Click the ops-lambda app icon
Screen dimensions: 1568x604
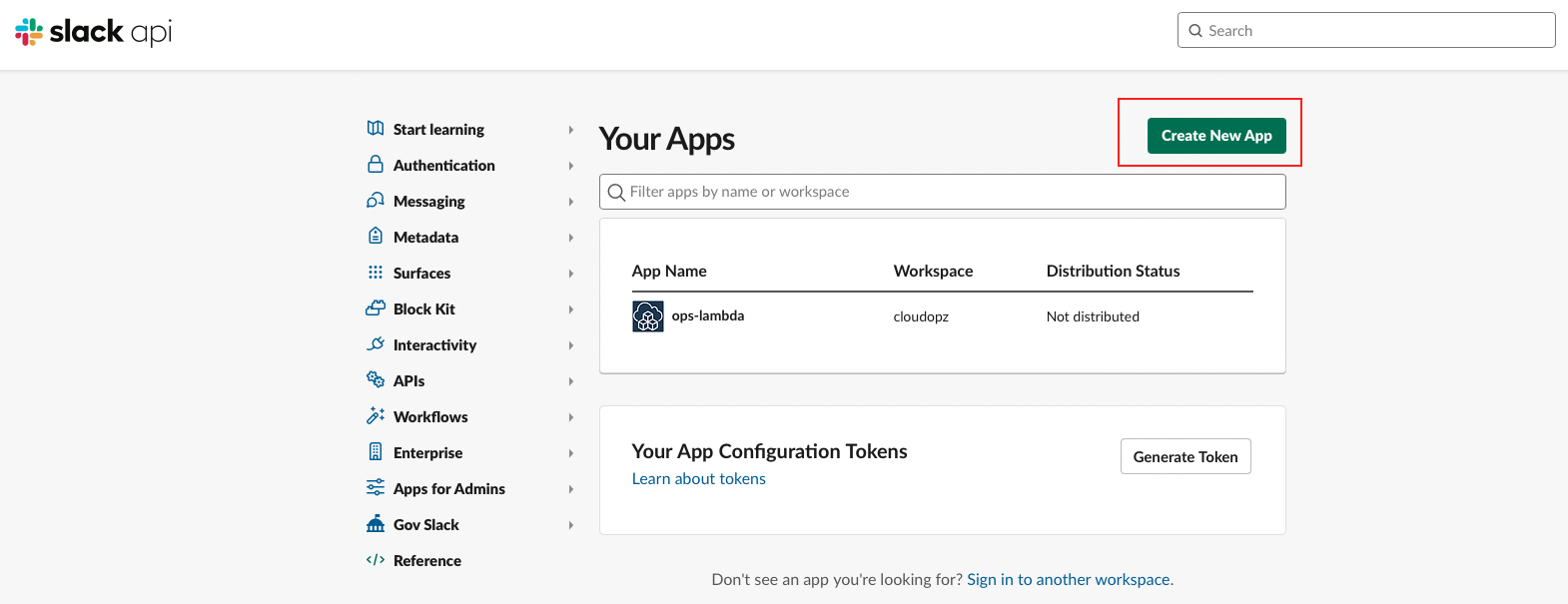point(648,316)
